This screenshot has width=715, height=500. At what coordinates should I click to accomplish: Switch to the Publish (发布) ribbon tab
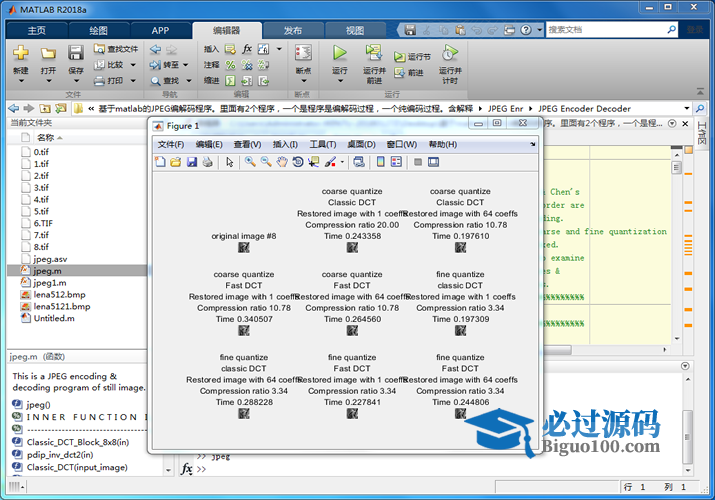(292, 30)
